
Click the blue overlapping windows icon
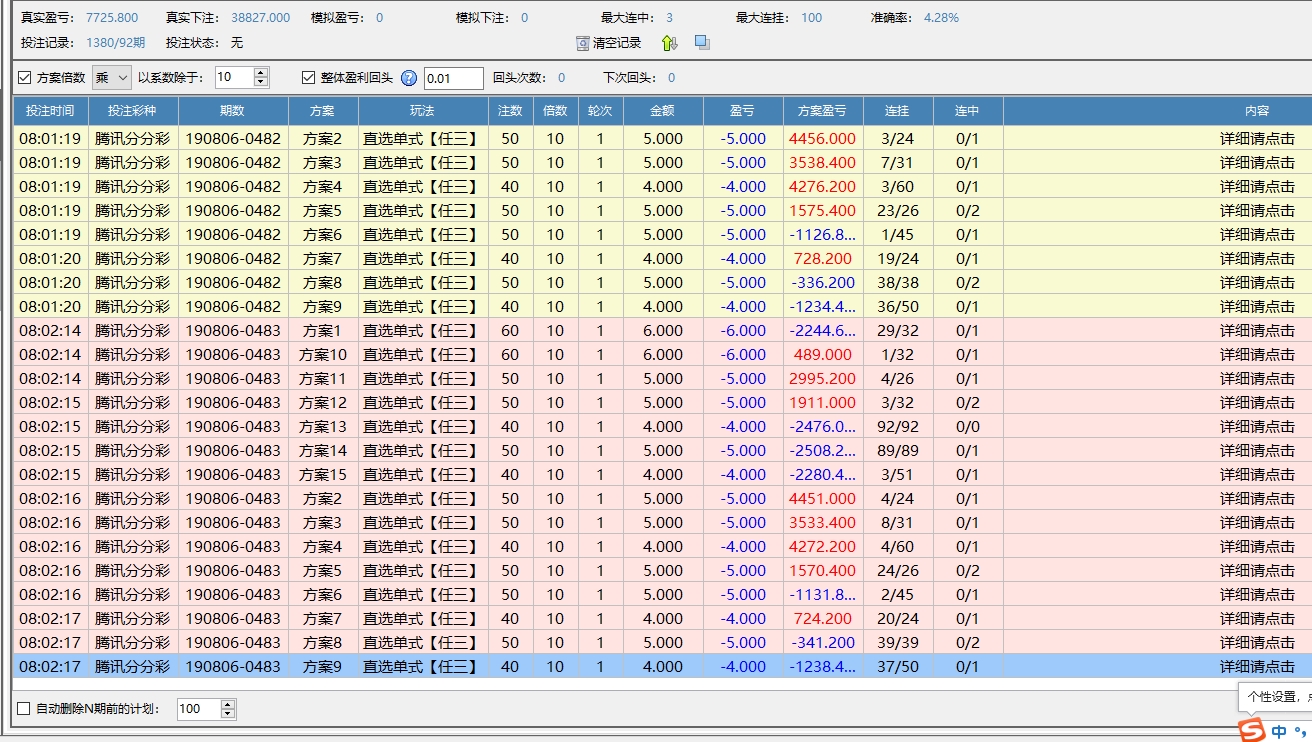point(702,43)
